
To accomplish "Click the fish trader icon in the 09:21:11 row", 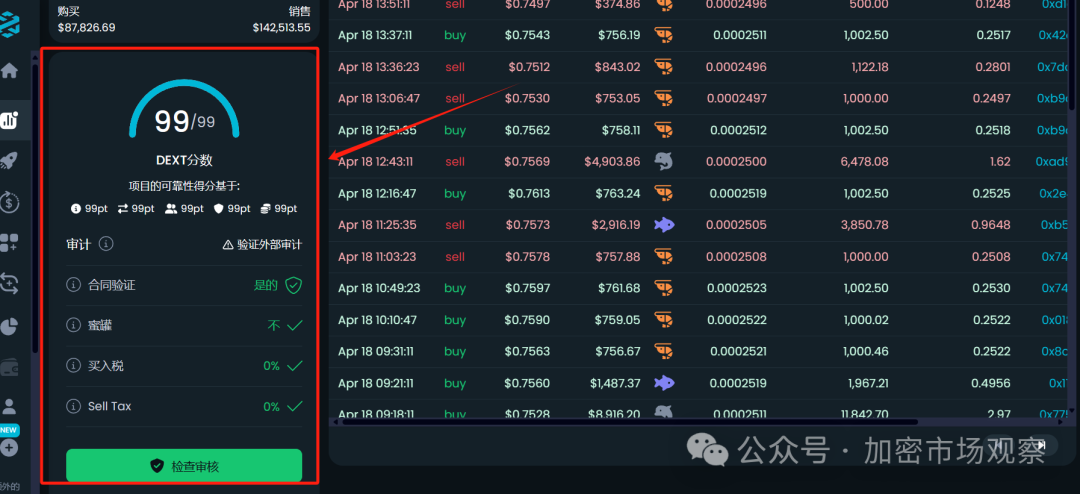I will coord(663,383).
